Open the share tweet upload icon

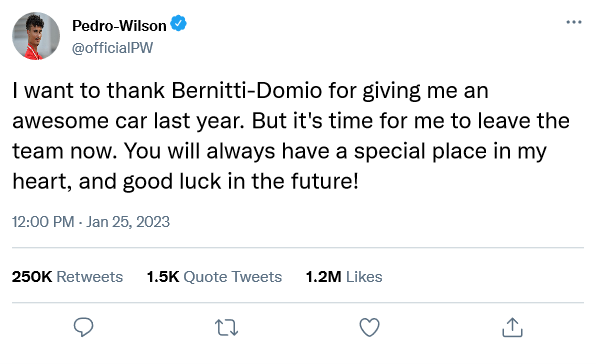(512, 327)
